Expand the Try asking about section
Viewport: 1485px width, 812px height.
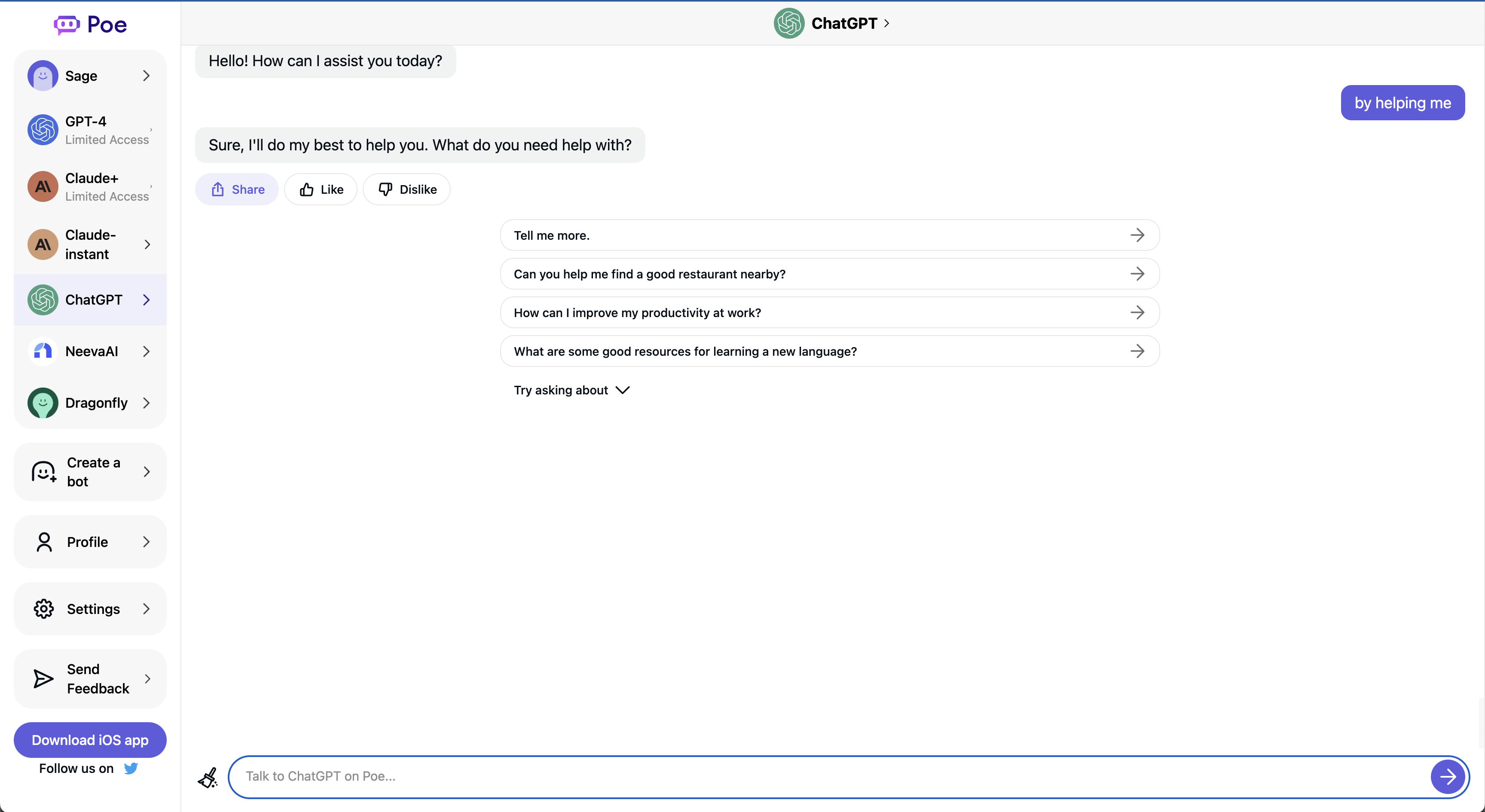coord(571,390)
